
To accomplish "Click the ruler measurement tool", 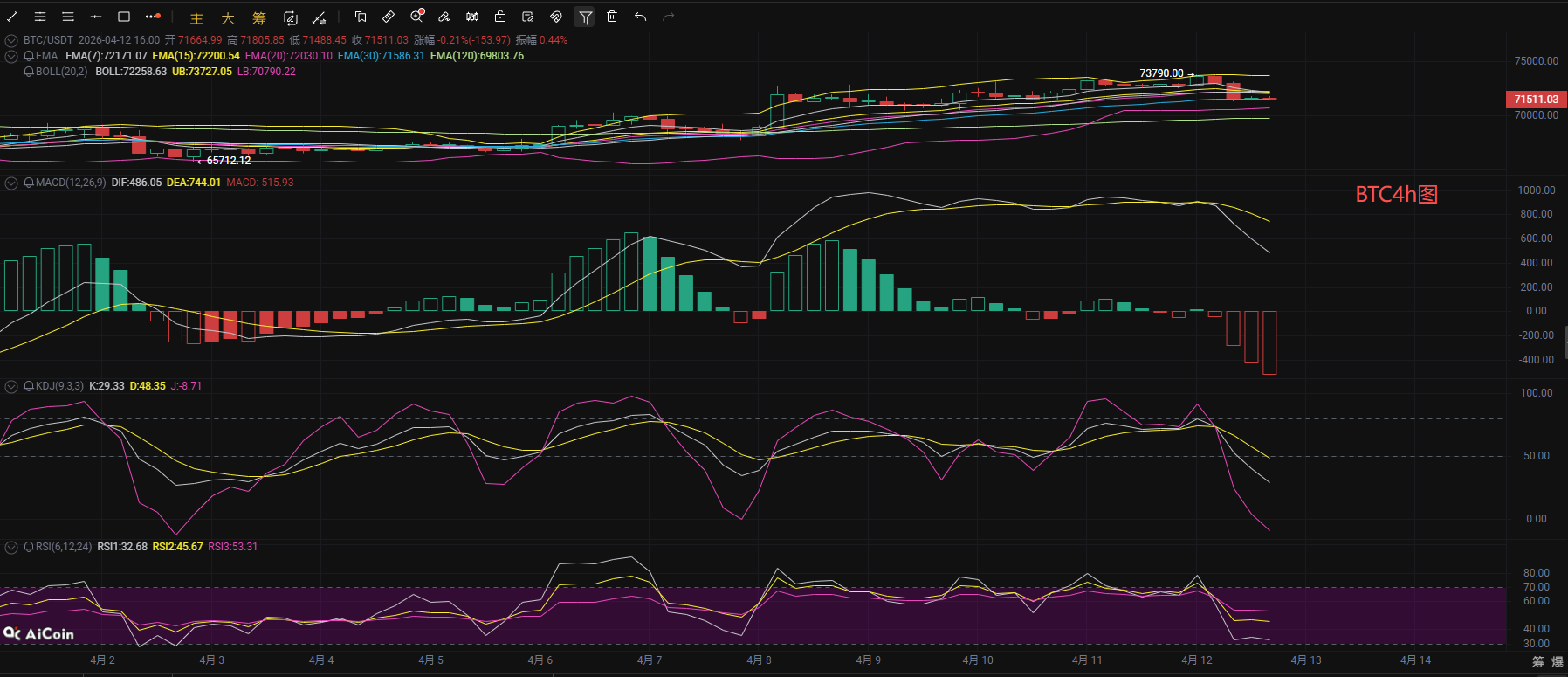I will pos(389,17).
